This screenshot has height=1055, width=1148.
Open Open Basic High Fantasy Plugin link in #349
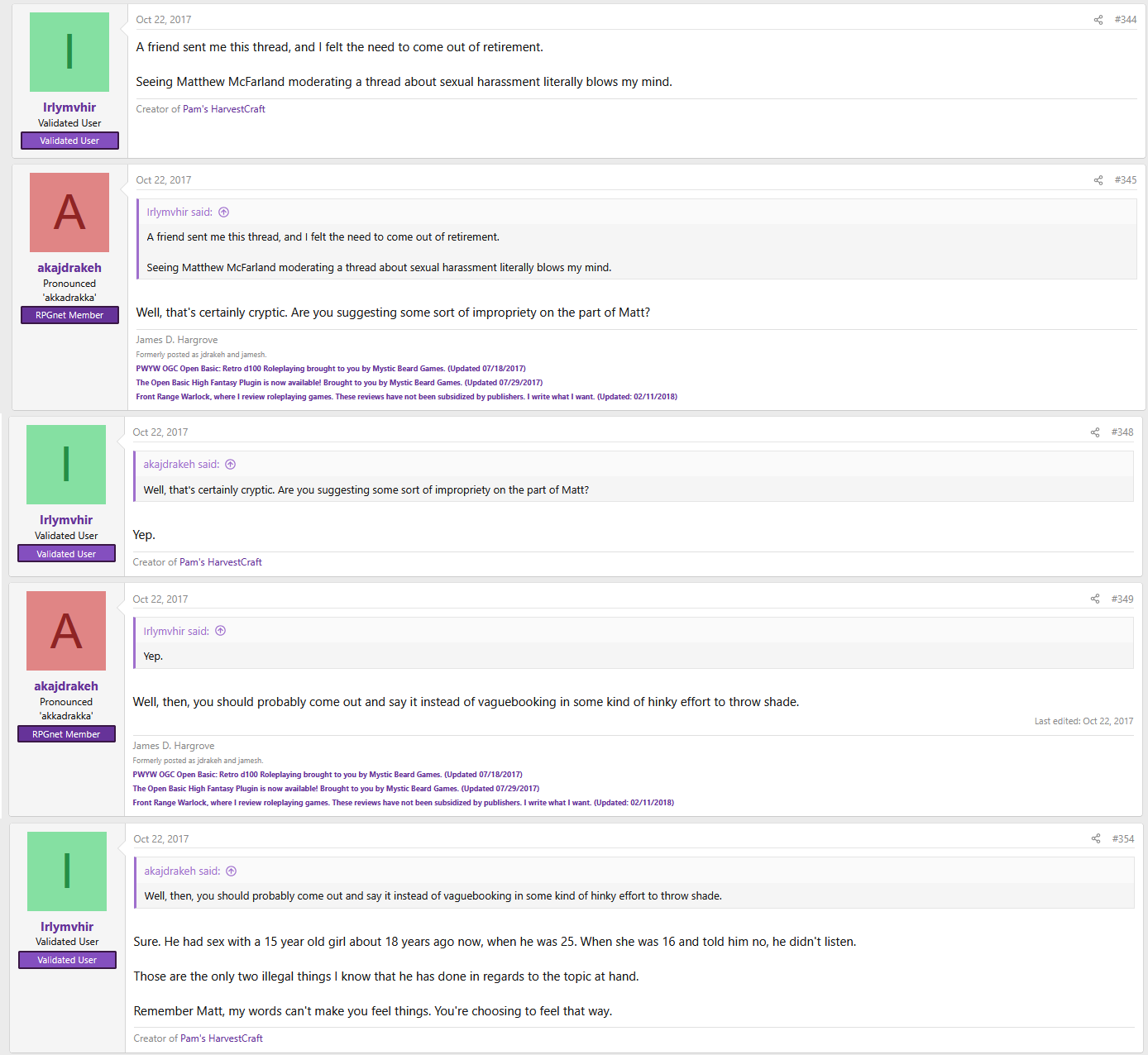[336, 789]
